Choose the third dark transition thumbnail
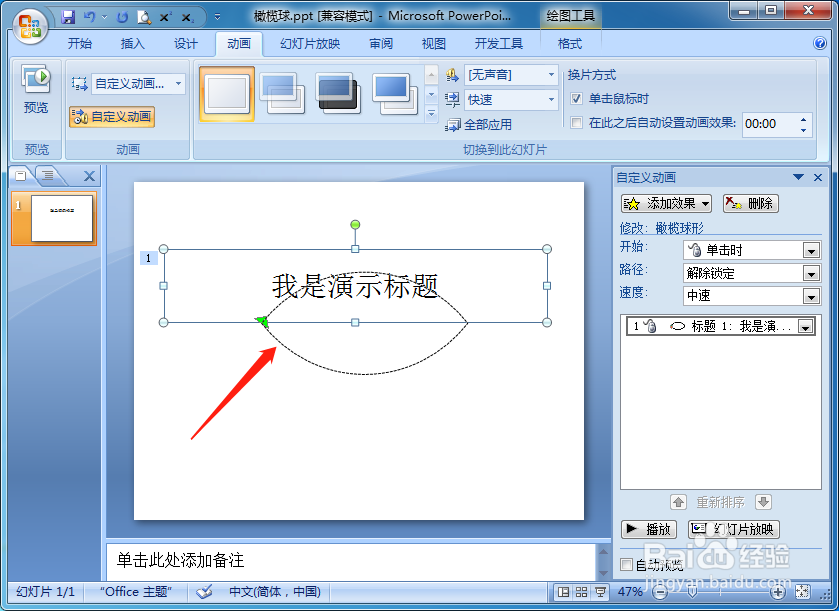Viewport: 839px width, 611px height. point(339,94)
